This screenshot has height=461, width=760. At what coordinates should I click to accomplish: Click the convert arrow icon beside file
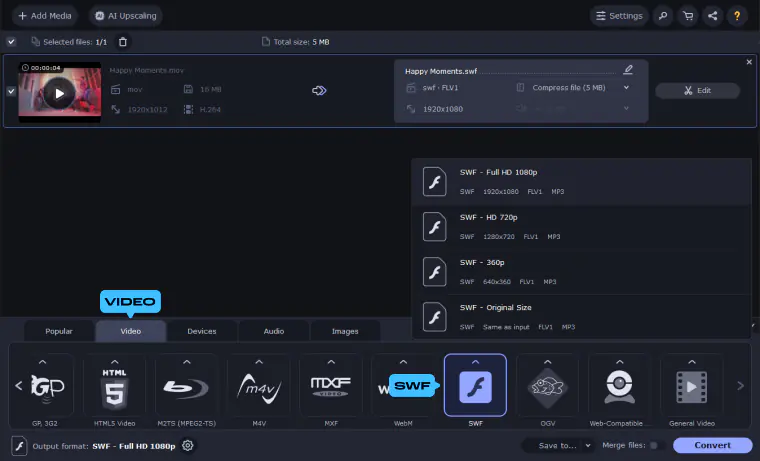point(319,91)
